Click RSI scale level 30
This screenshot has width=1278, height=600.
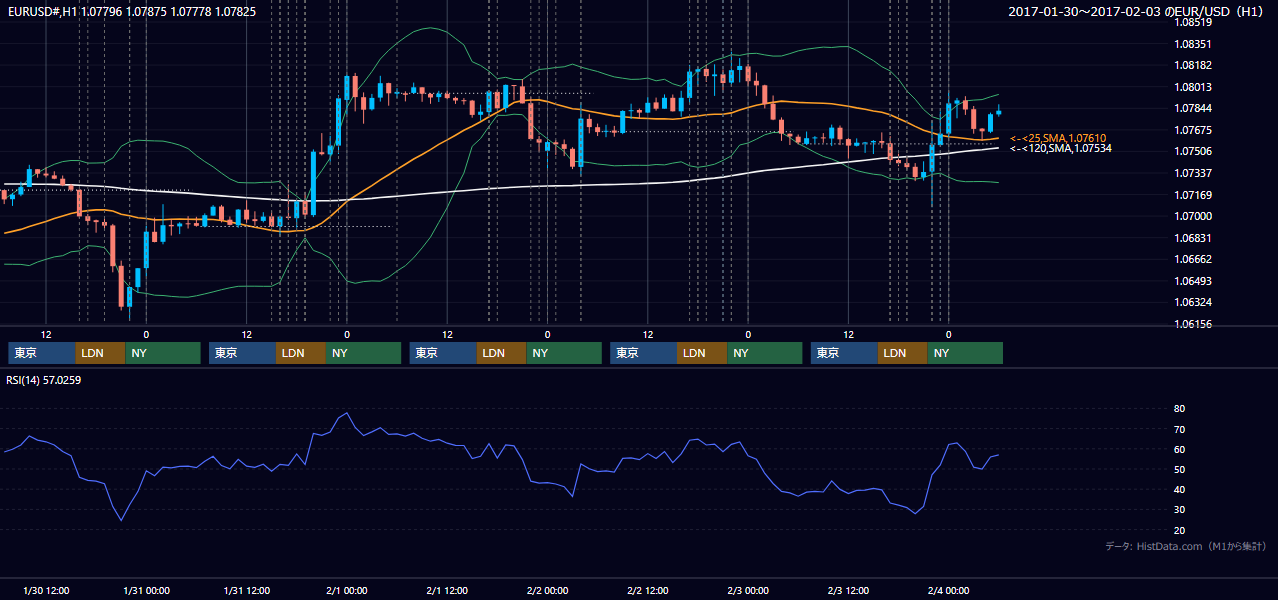click(x=1179, y=510)
